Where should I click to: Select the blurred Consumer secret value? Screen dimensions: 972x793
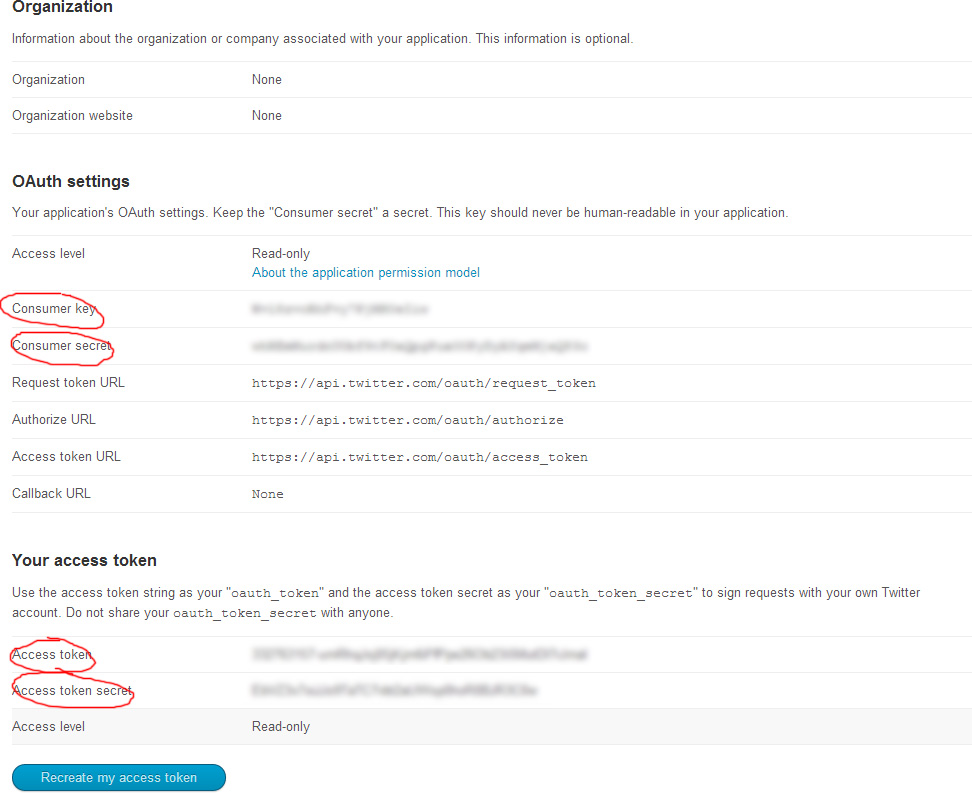(x=420, y=346)
